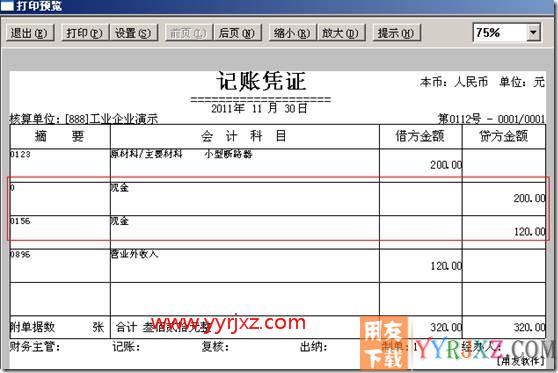Click the date 2011年 11月 30日
Viewport: 558px width, 373px height.
(x=259, y=108)
